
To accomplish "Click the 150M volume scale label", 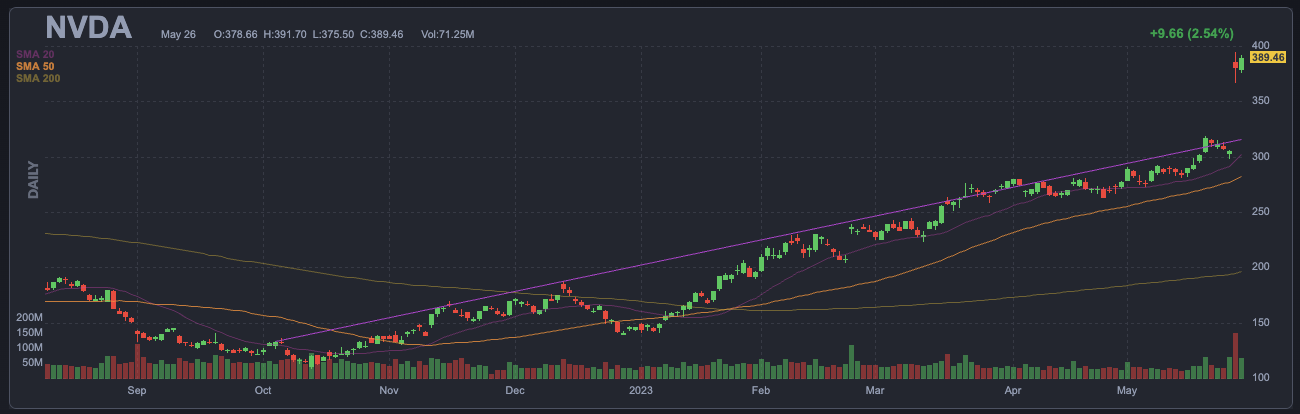I will click(29, 332).
